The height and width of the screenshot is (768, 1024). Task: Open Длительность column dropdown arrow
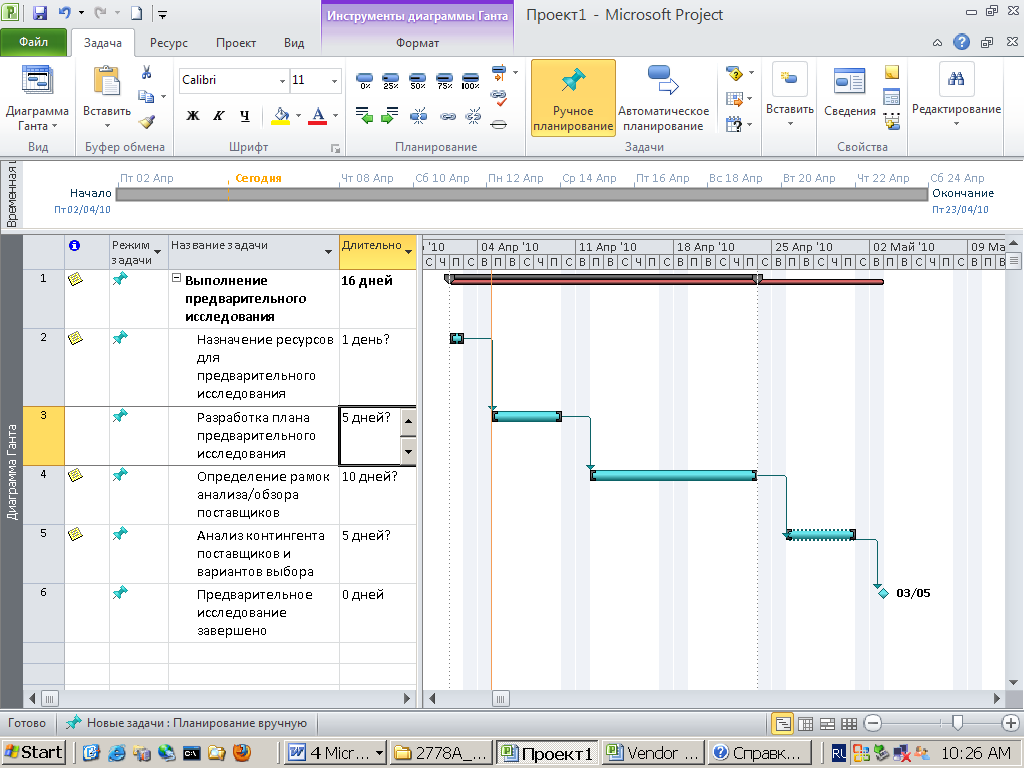pos(408,252)
